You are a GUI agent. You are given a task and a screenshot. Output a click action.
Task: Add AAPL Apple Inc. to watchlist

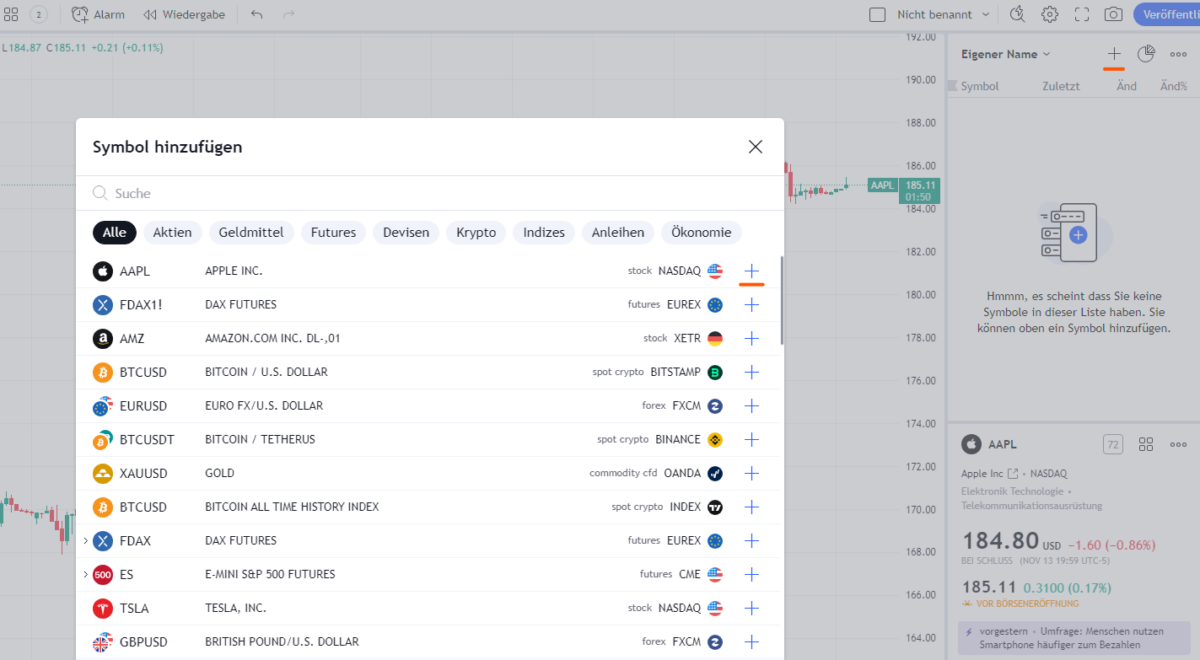[x=752, y=271]
